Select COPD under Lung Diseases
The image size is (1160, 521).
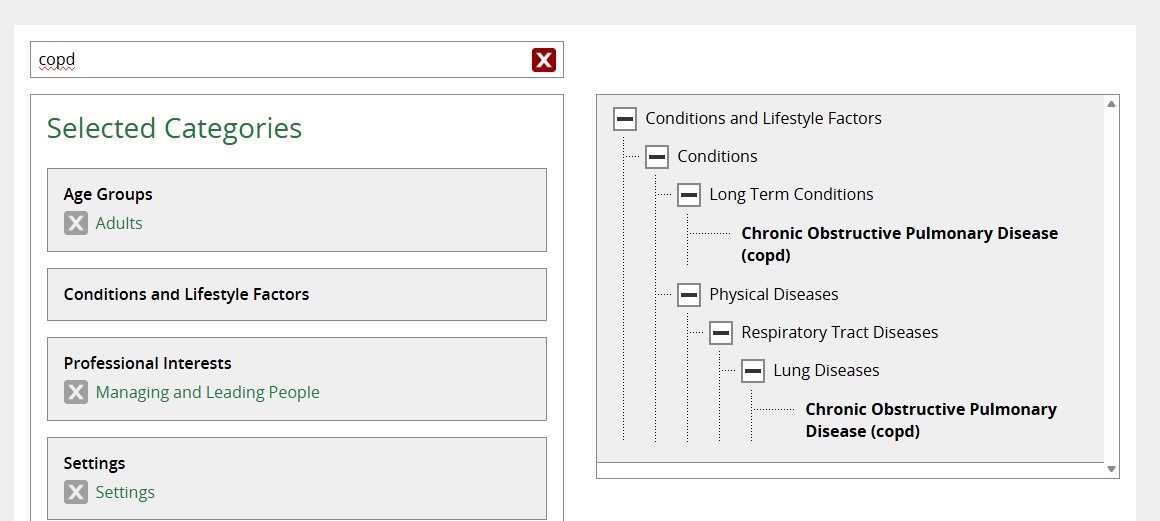(930, 420)
